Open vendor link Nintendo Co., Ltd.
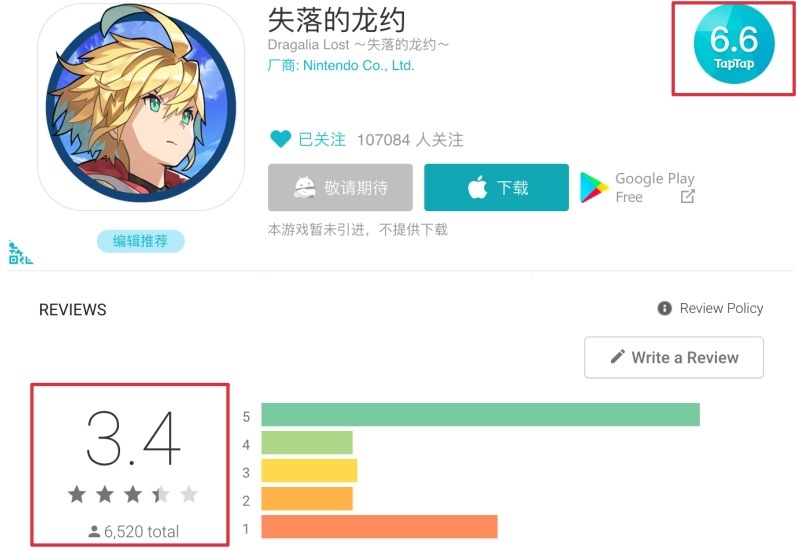Image resolution: width=800 pixels, height=550 pixels. point(341,66)
